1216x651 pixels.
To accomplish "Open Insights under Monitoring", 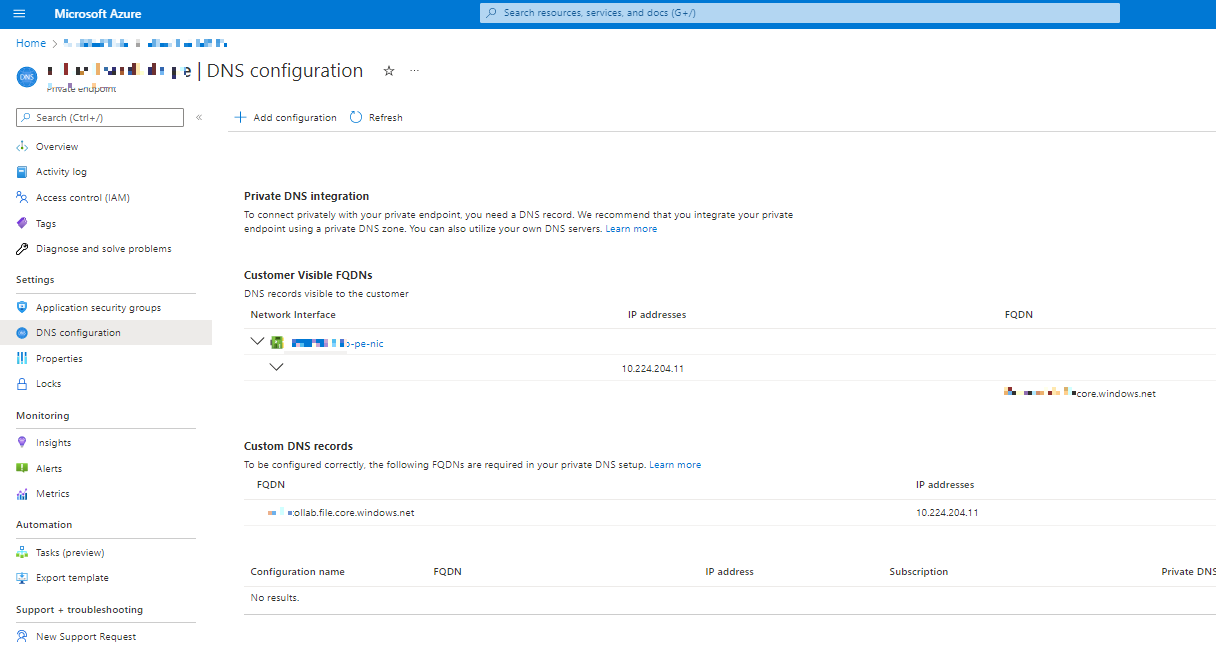I will point(54,443).
